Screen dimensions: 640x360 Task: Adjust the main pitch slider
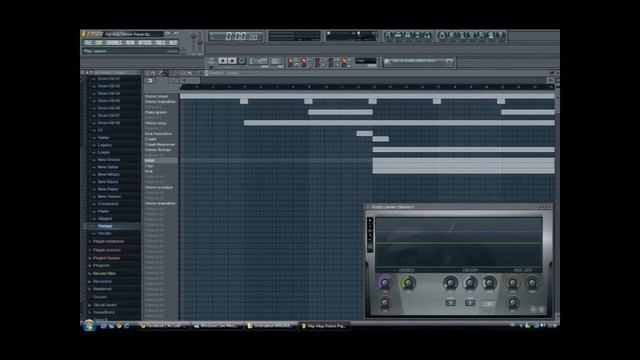pyautogui.click(x=200, y=42)
